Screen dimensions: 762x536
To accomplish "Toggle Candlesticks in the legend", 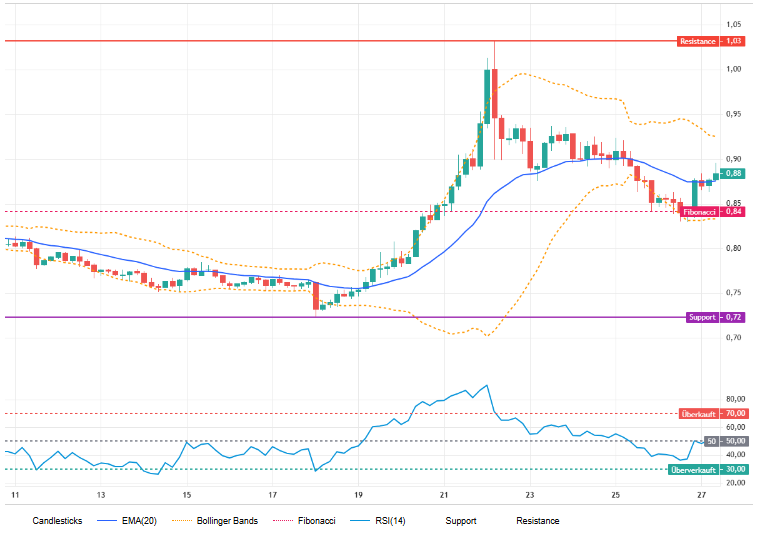I will click(x=57, y=521).
